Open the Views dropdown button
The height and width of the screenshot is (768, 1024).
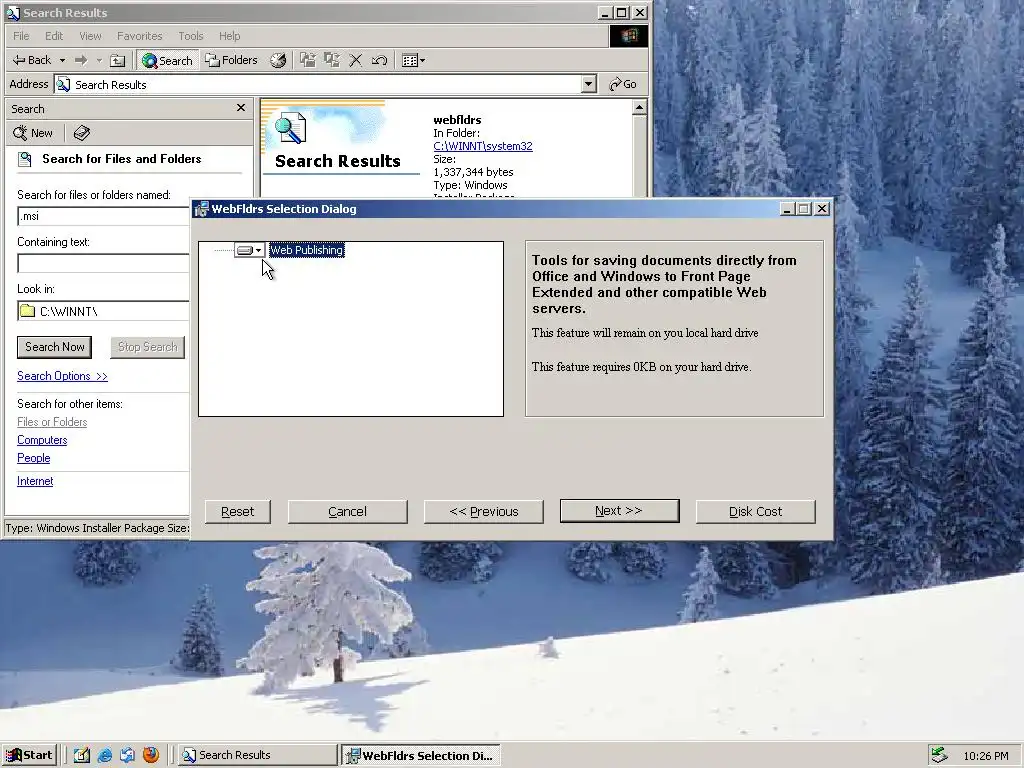(x=413, y=61)
